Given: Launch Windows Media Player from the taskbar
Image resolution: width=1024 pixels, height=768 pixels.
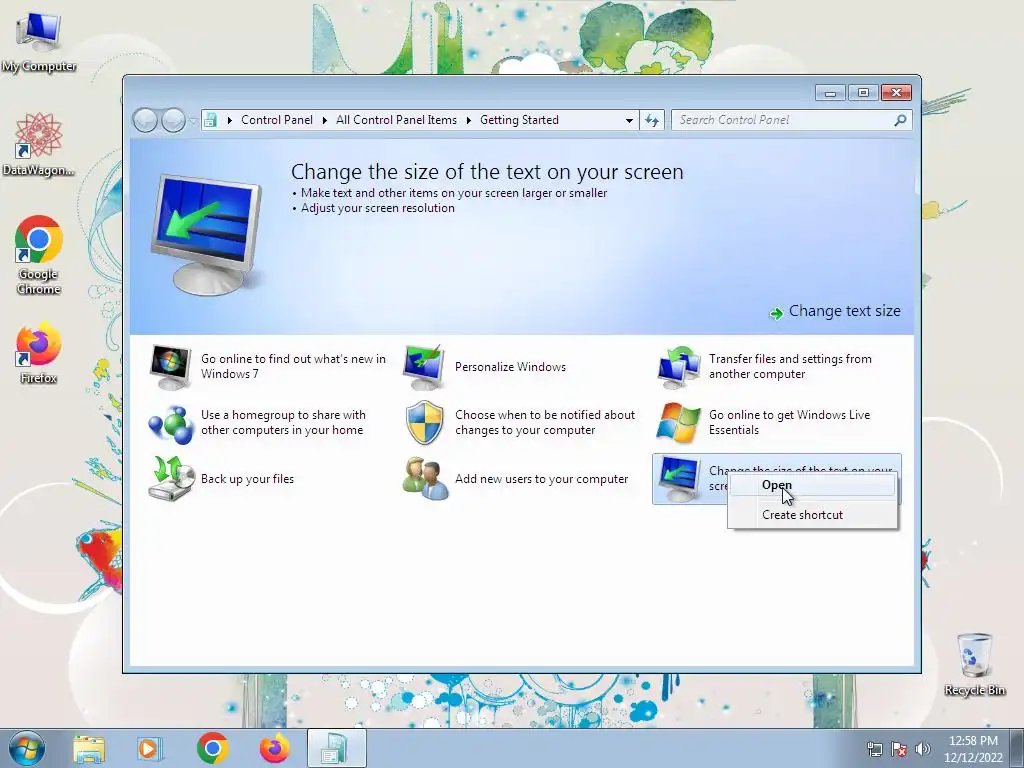Looking at the screenshot, I should point(150,749).
